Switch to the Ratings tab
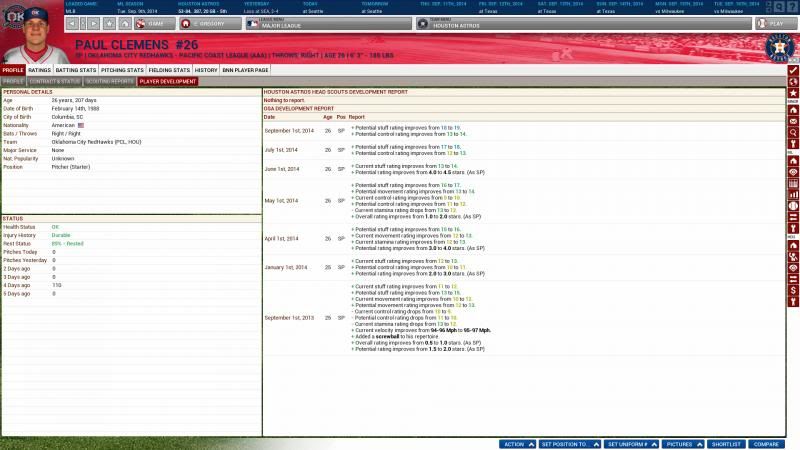This screenshot has width=800, height=450. [x=39, y=70]
